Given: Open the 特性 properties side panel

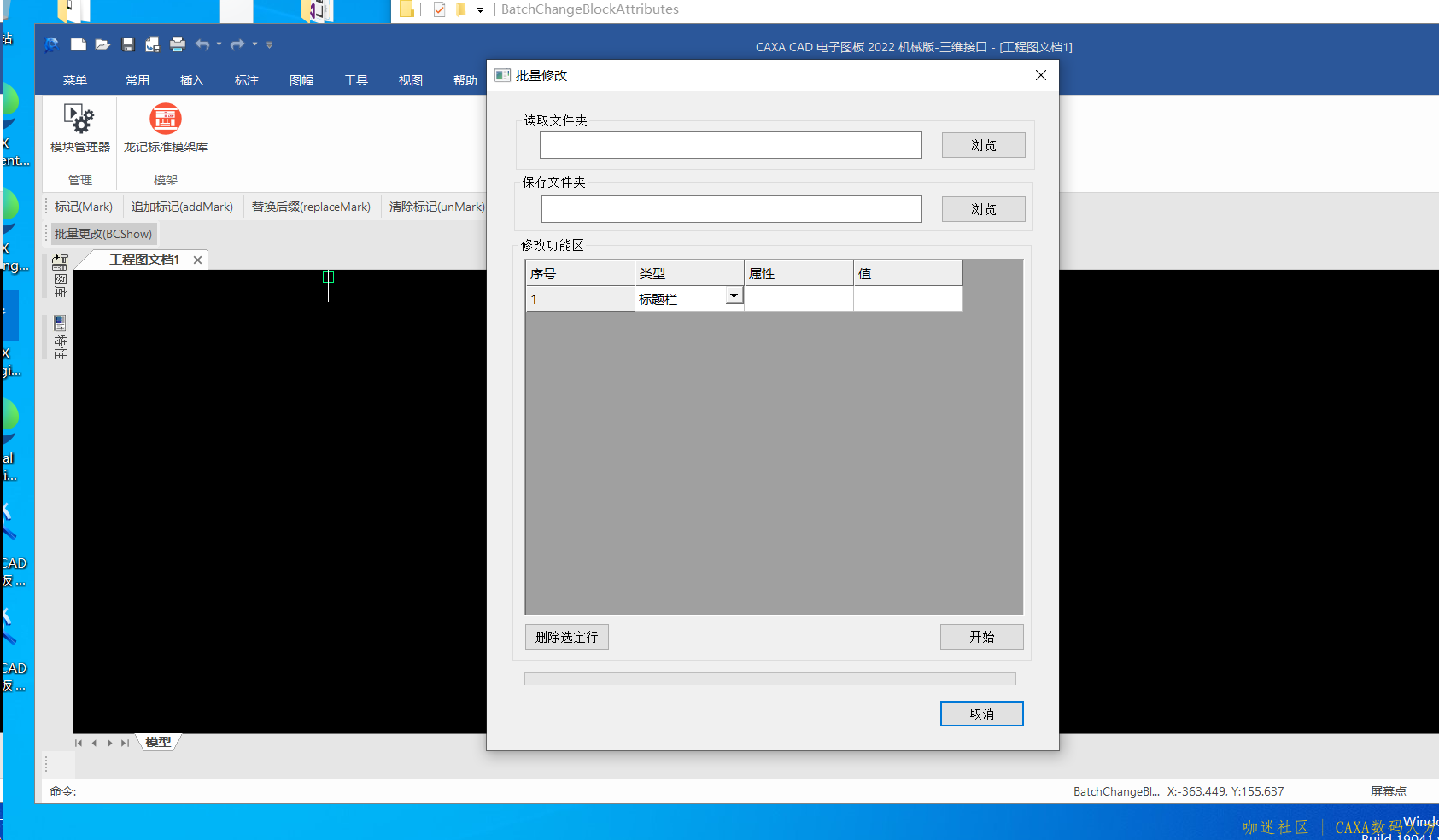Looking at the screenshot, I should (60, 337).
